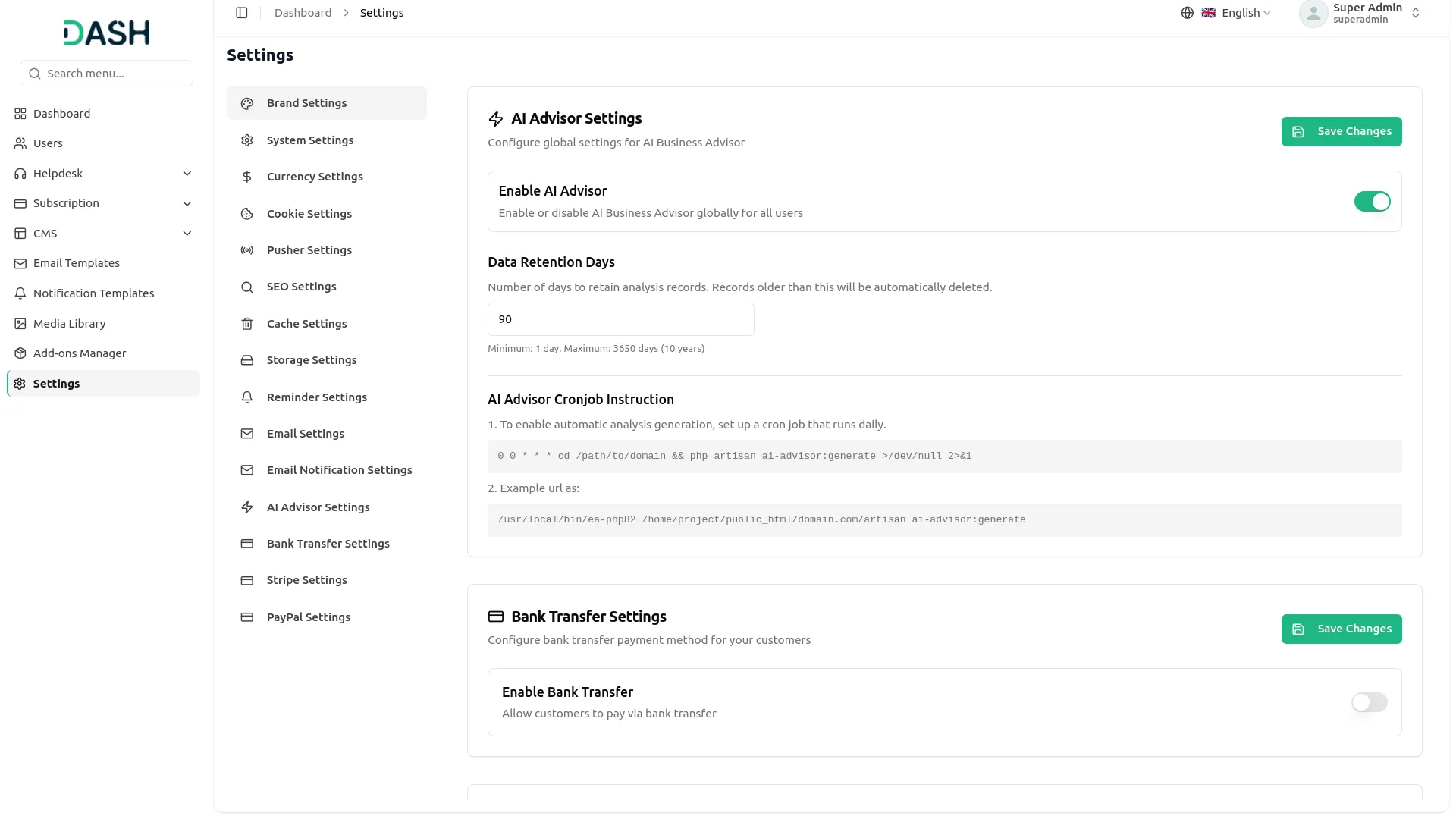Click the CMS layout icon

[x=20, y=234]
